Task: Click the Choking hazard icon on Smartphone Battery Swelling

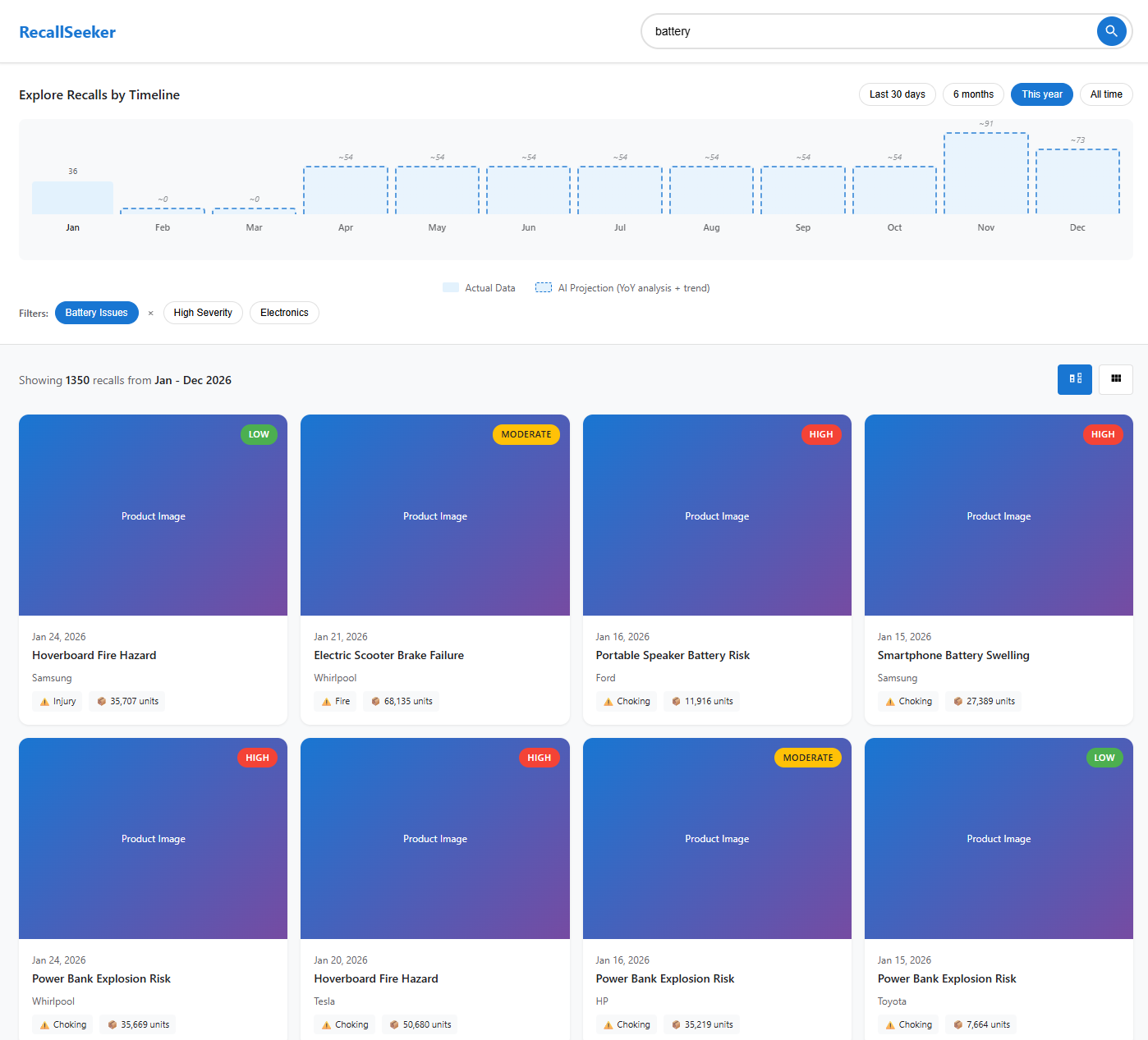Action: 889,701
